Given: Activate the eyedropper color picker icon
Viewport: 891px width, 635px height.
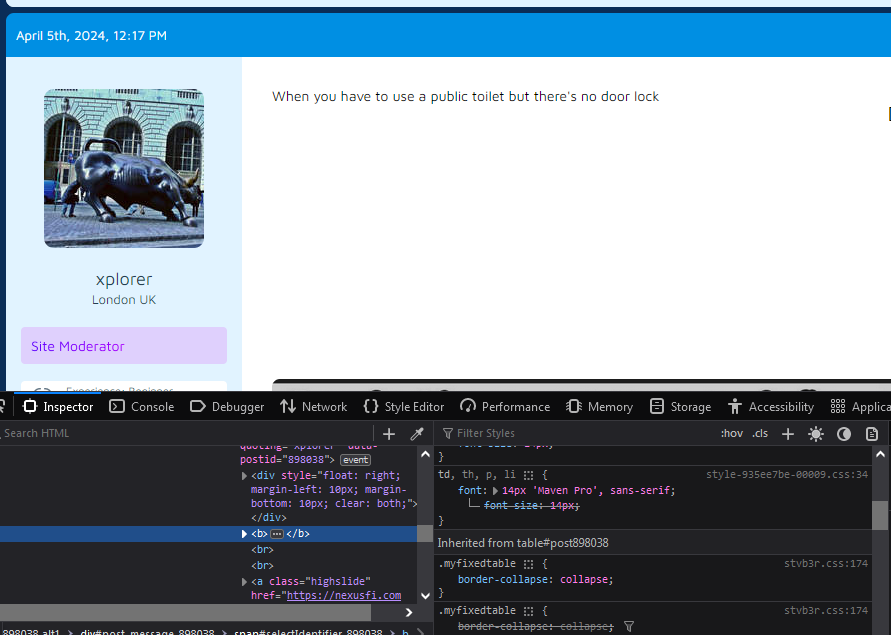Looking at the screenshot, I should click(x=417, y=434).
